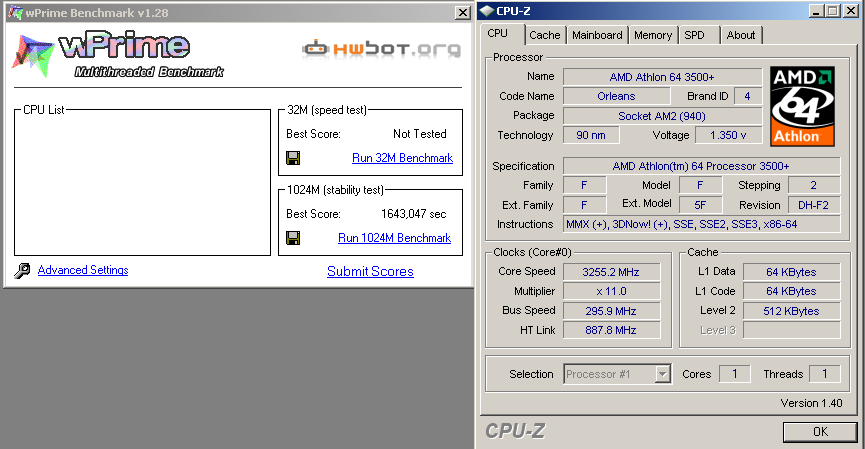Screen dimensions: 865x449
Task: Click the L1 Code value 64 KBytes
Action: point(791,291)
